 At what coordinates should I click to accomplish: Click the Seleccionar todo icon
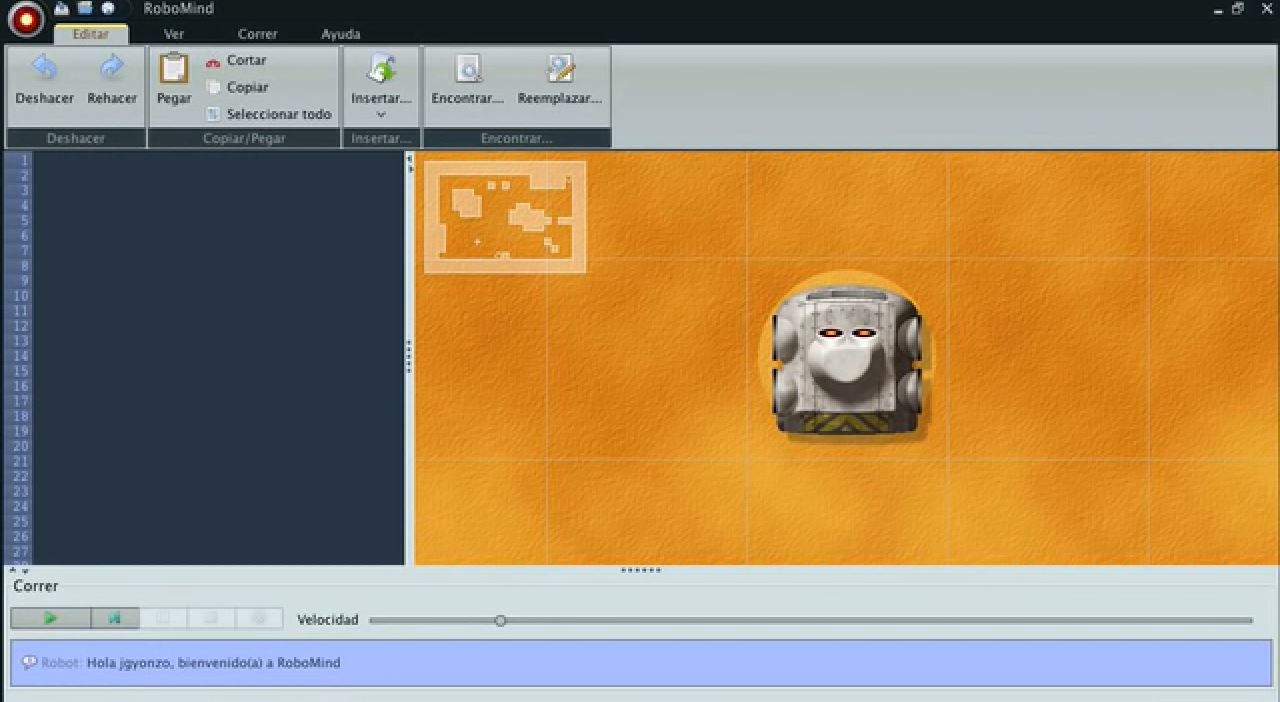(x=213, y=114)
